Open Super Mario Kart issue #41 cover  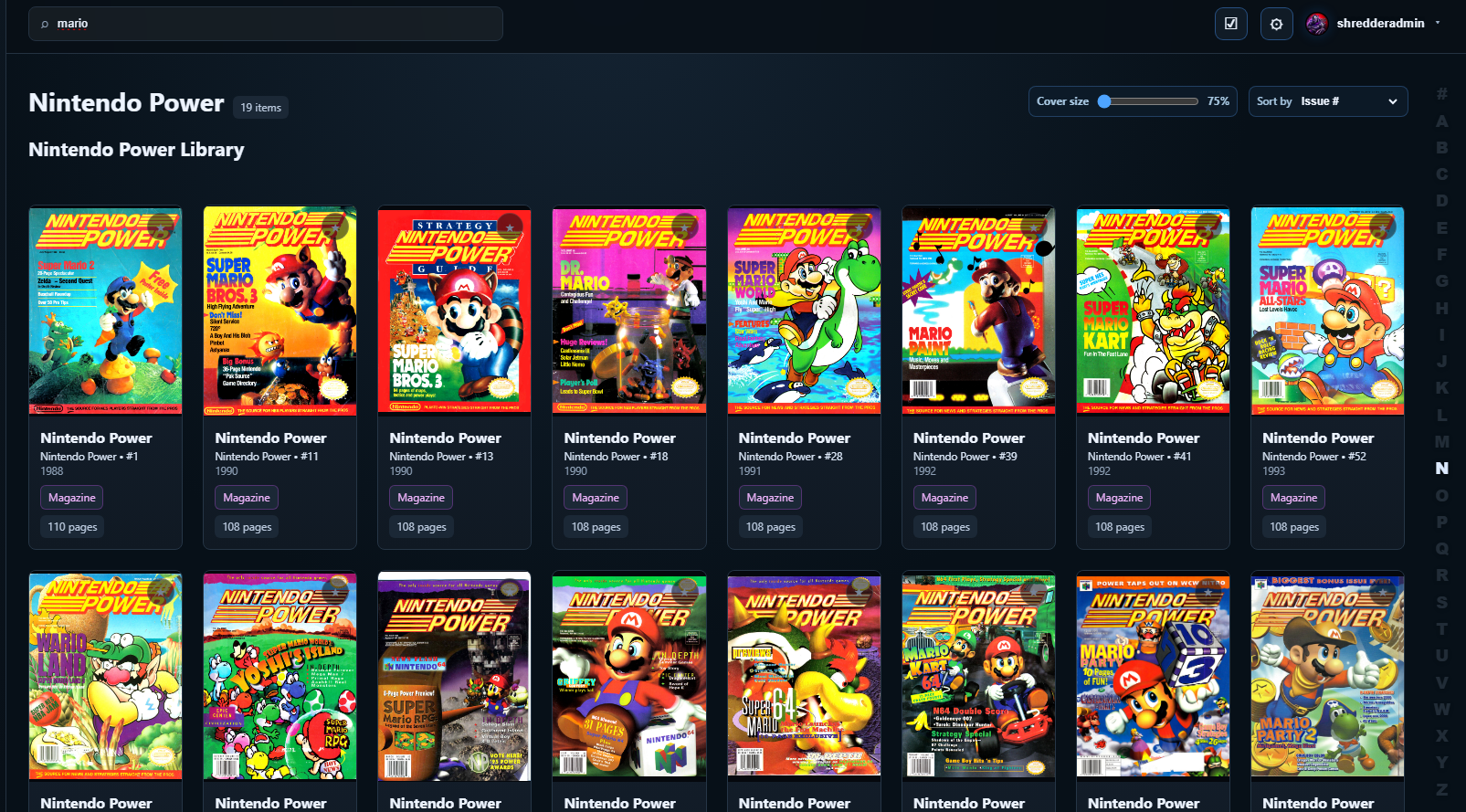pyautogui.click(x=1153, y=311)
